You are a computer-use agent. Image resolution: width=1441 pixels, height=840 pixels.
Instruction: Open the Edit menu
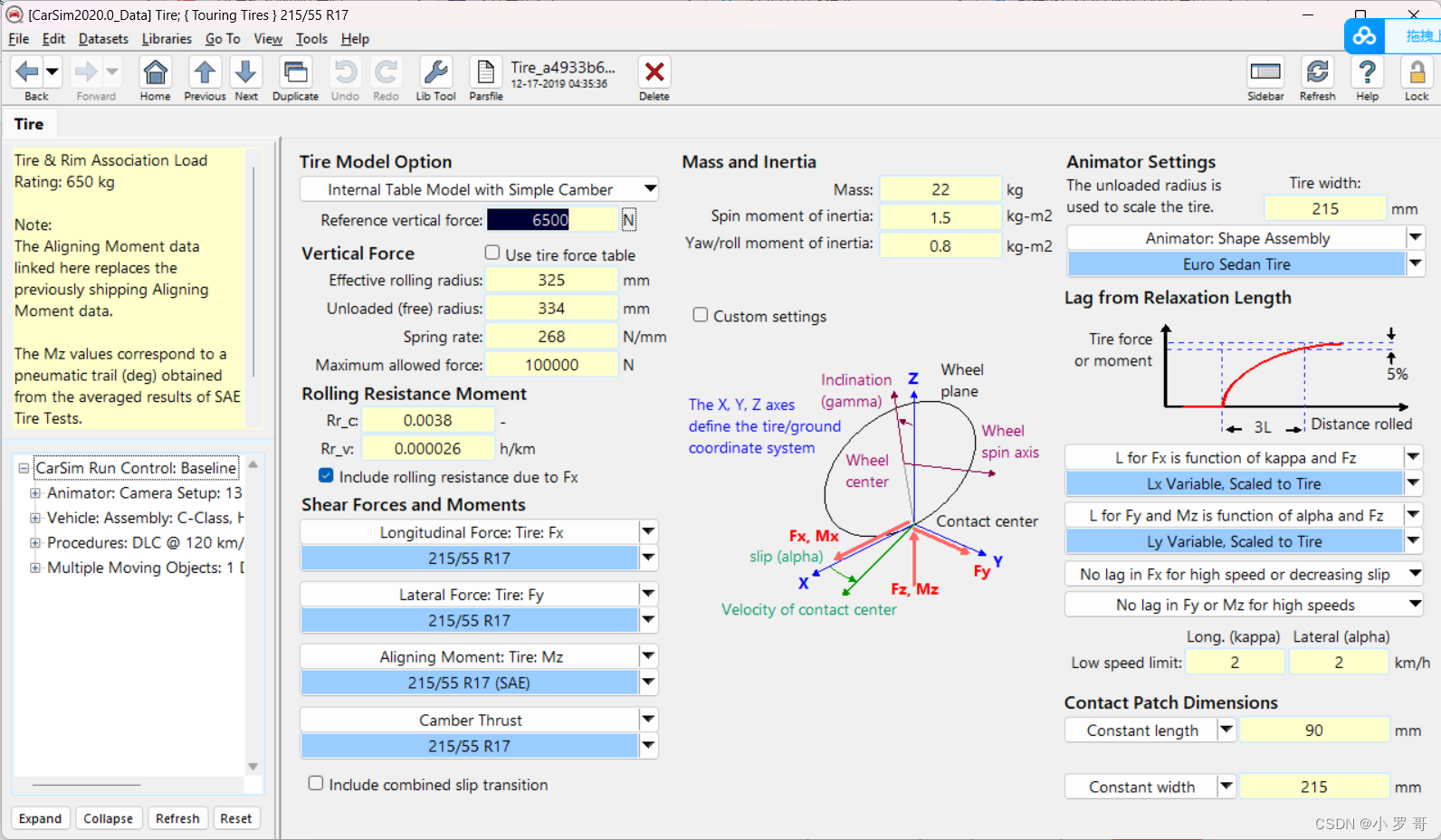click(54, 39)
